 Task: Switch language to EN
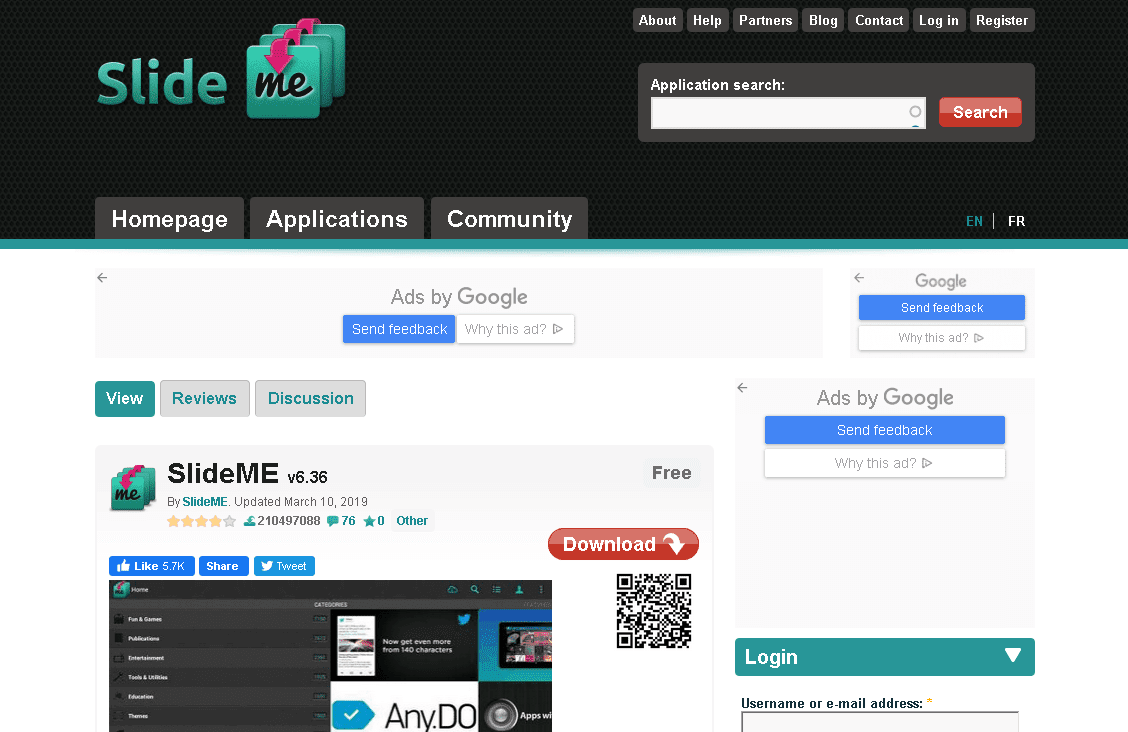(x=974, y=221)
